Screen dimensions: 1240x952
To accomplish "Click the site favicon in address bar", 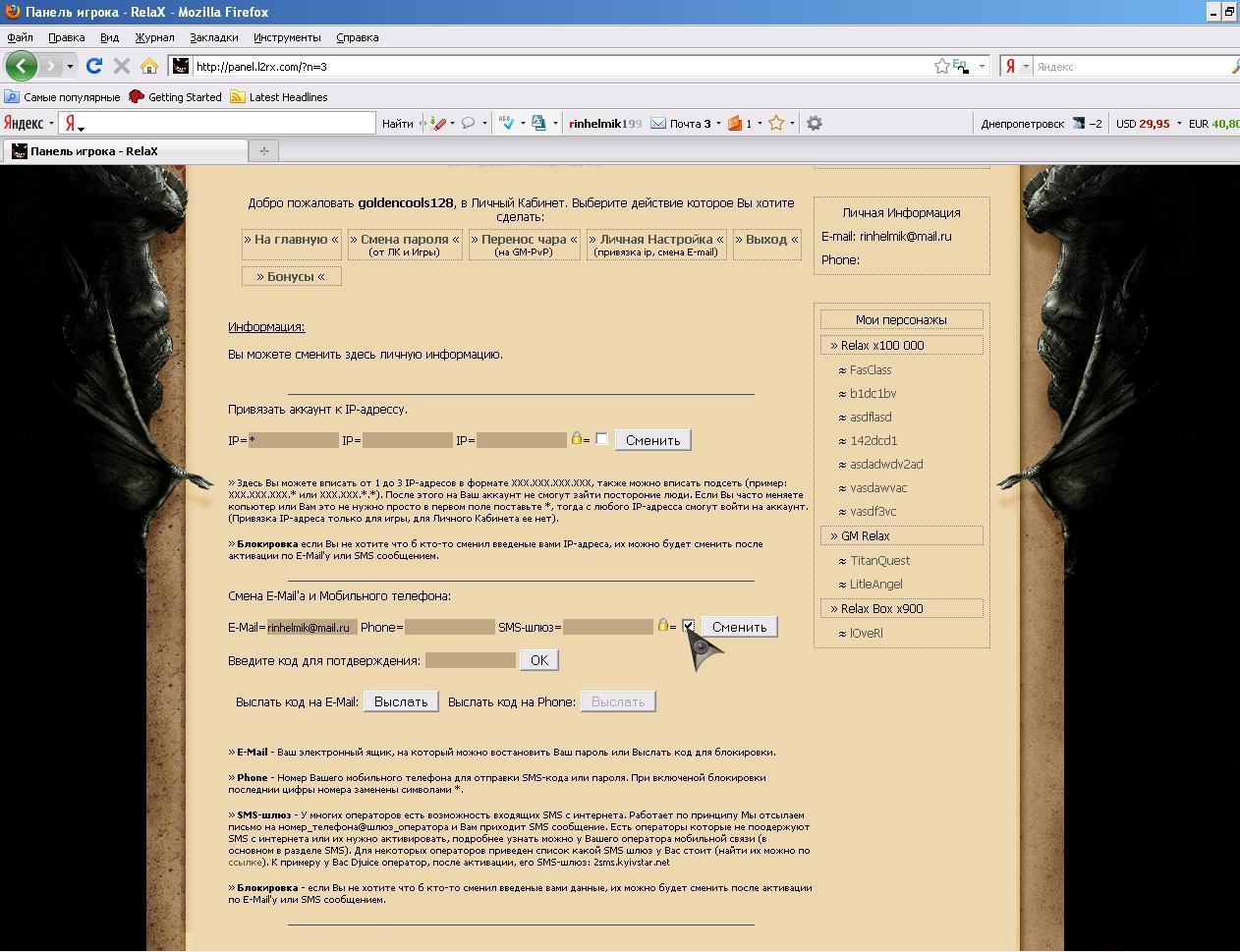I will [181, 66].
